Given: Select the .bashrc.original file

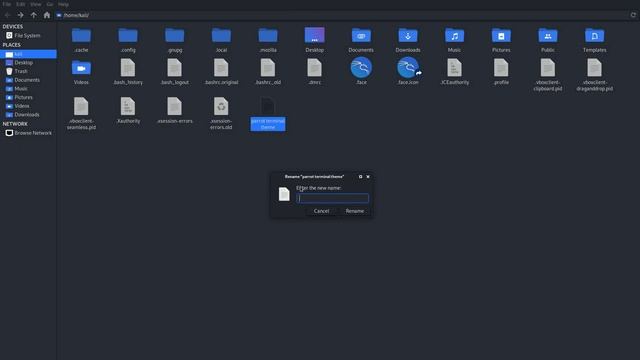Looking at the screenshot, I should [221, 68].
